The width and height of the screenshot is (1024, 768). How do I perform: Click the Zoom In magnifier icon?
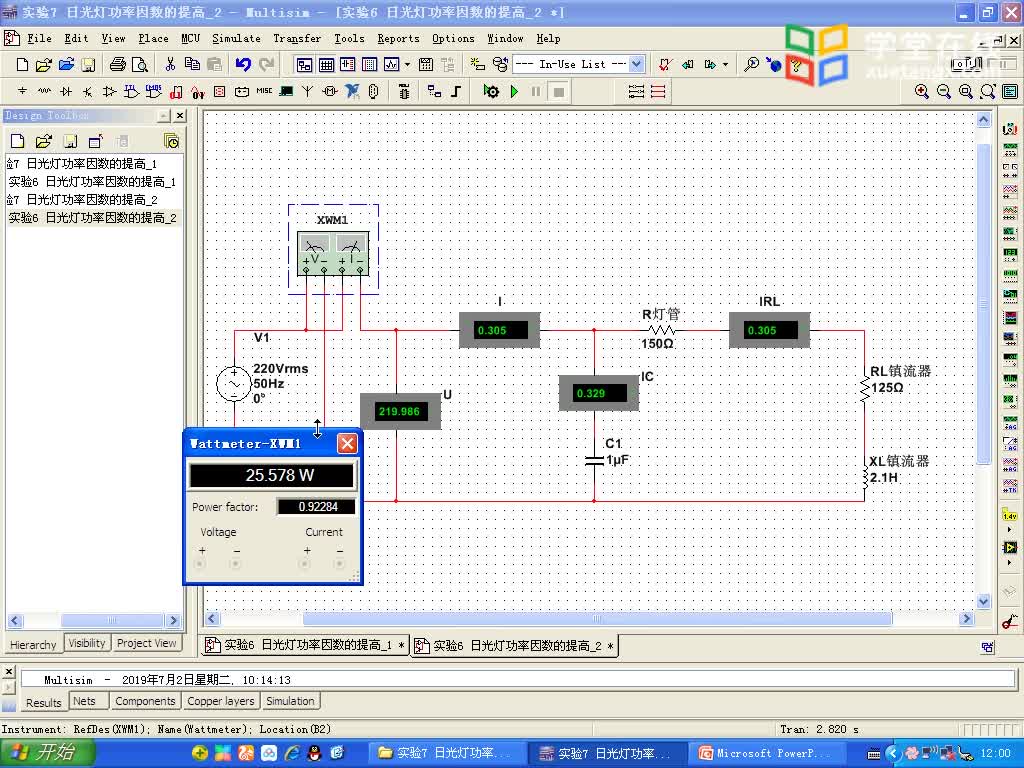click(921, 91)
